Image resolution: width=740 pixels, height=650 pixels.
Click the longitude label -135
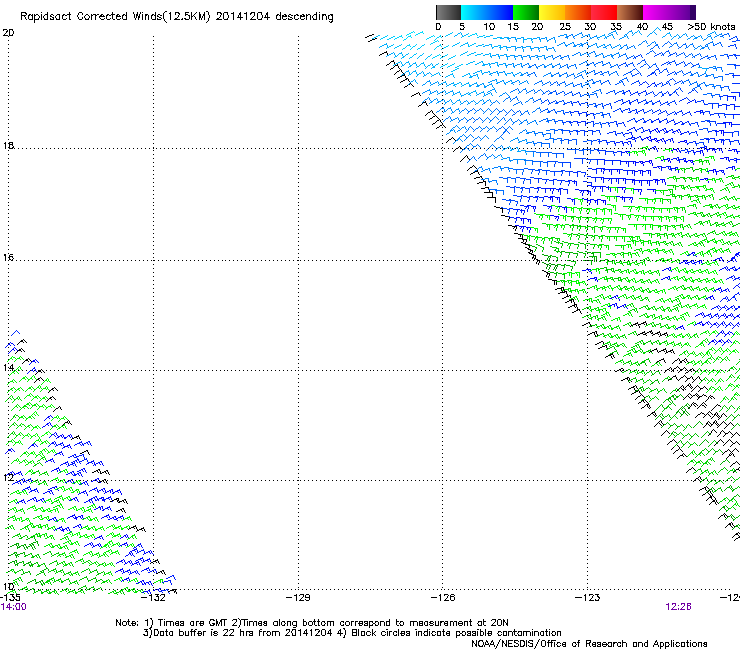point(10,598)
